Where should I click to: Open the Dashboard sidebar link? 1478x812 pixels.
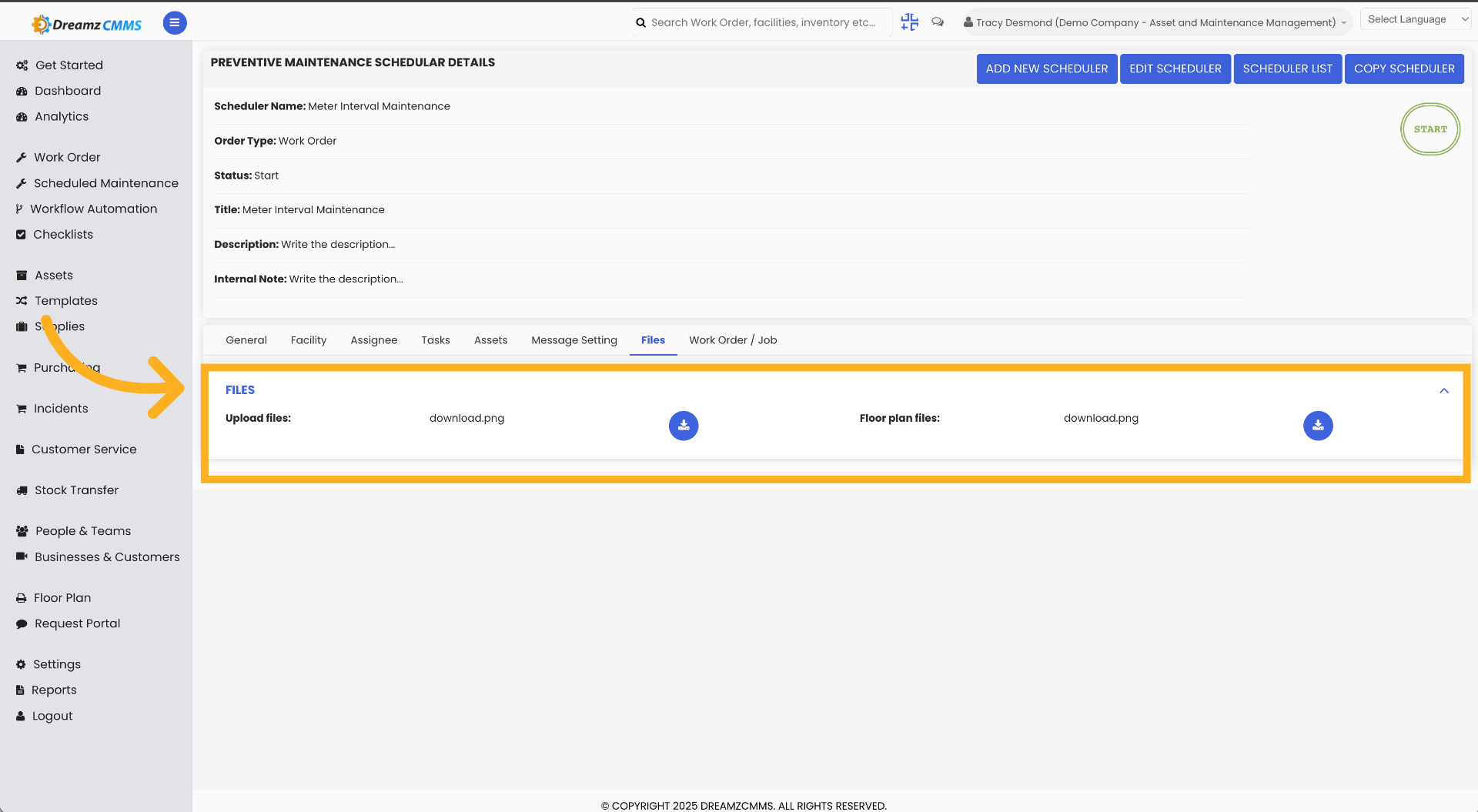[68, 91]
